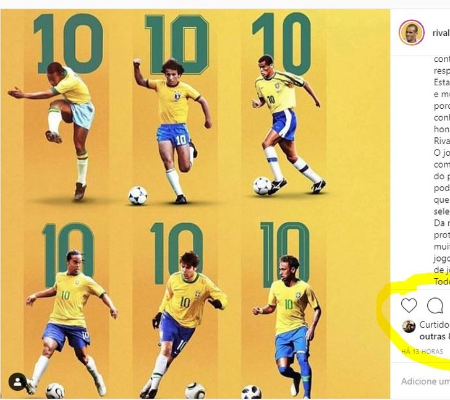Open comments via the speech bubble icon
450x400 pixels.
pos(435,306)
